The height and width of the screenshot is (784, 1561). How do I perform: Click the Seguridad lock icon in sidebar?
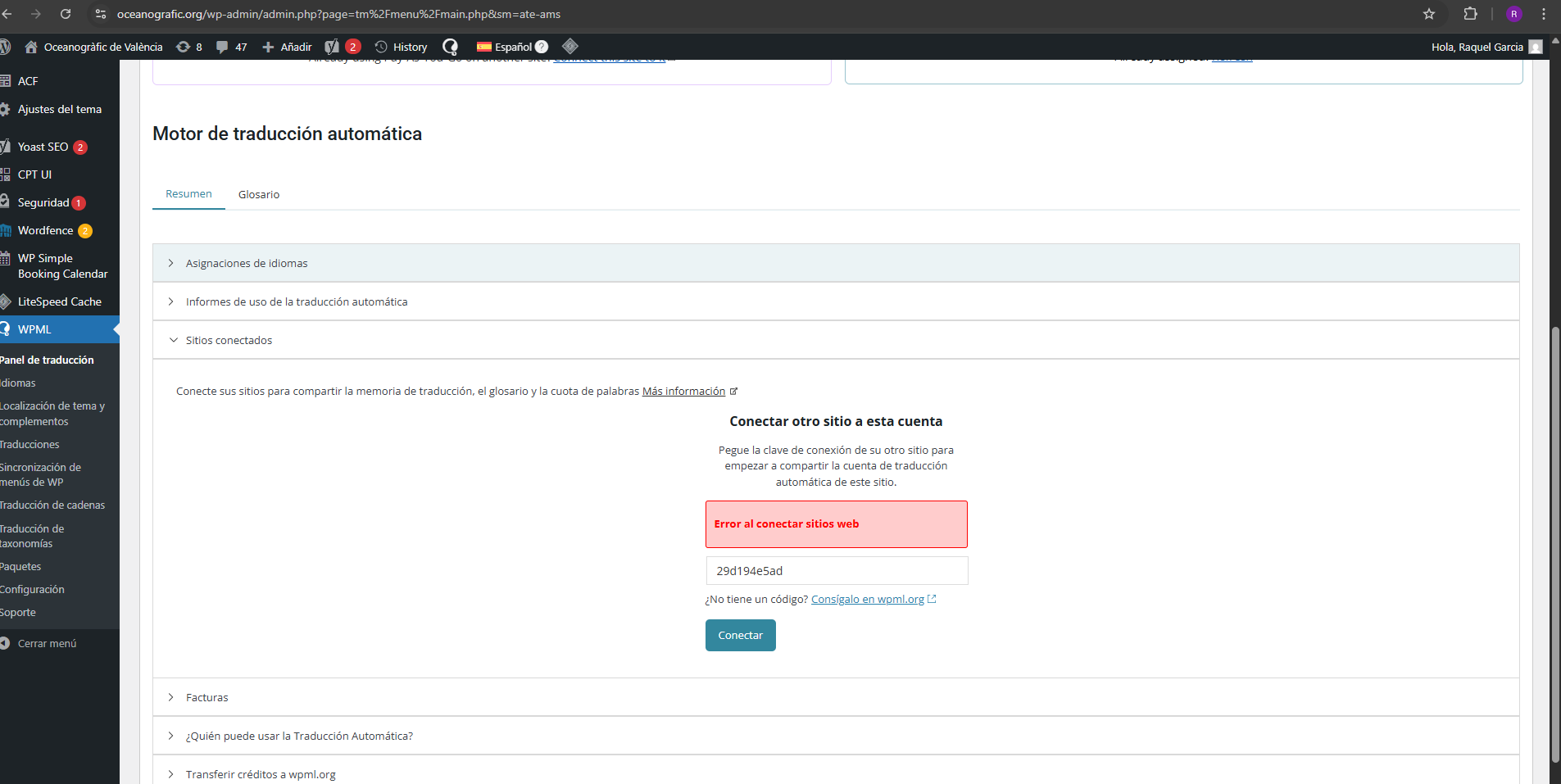pyautogui.click(x=5, y=202)
